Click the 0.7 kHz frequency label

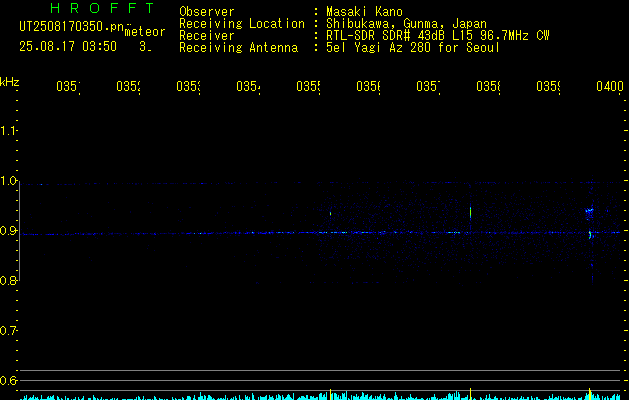tap(8, 331)
